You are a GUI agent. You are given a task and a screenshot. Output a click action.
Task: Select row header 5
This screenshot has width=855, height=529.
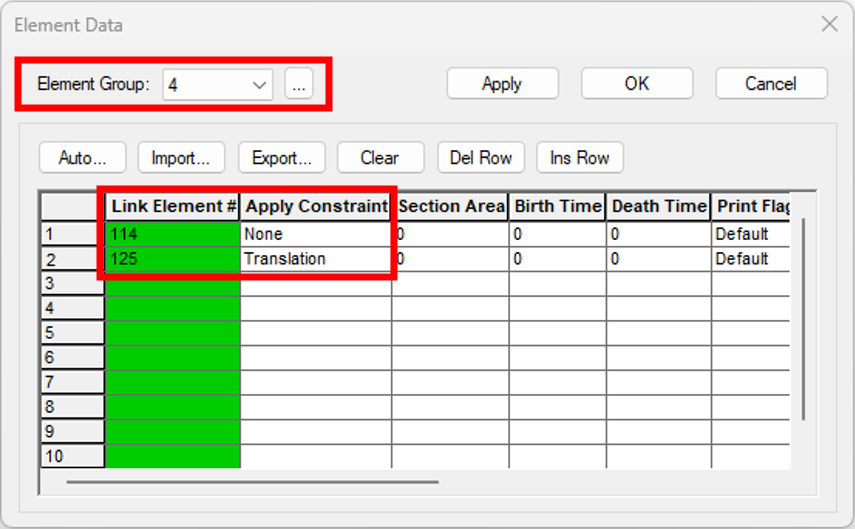click(x=73, y=333)
